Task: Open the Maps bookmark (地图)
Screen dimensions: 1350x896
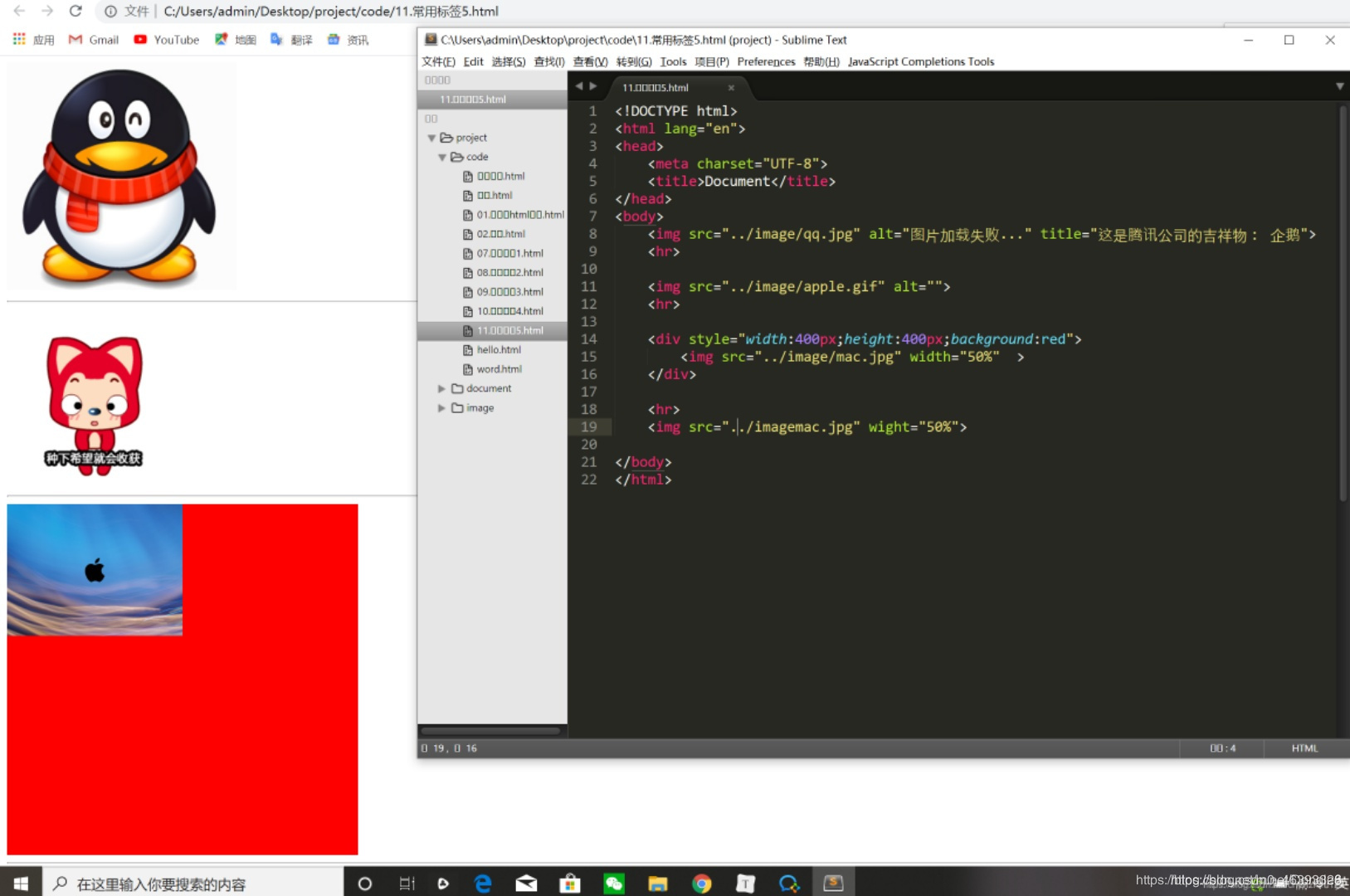Action: coord(236,39)
